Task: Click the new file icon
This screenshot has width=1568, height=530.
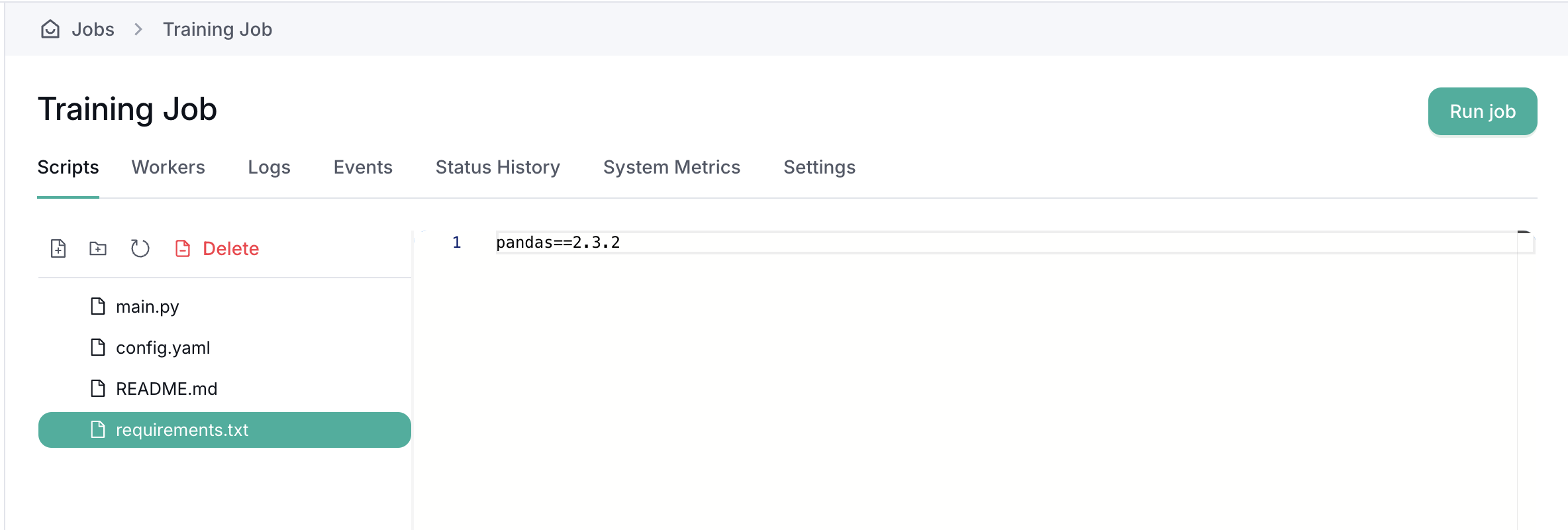Action: (58, 248)
